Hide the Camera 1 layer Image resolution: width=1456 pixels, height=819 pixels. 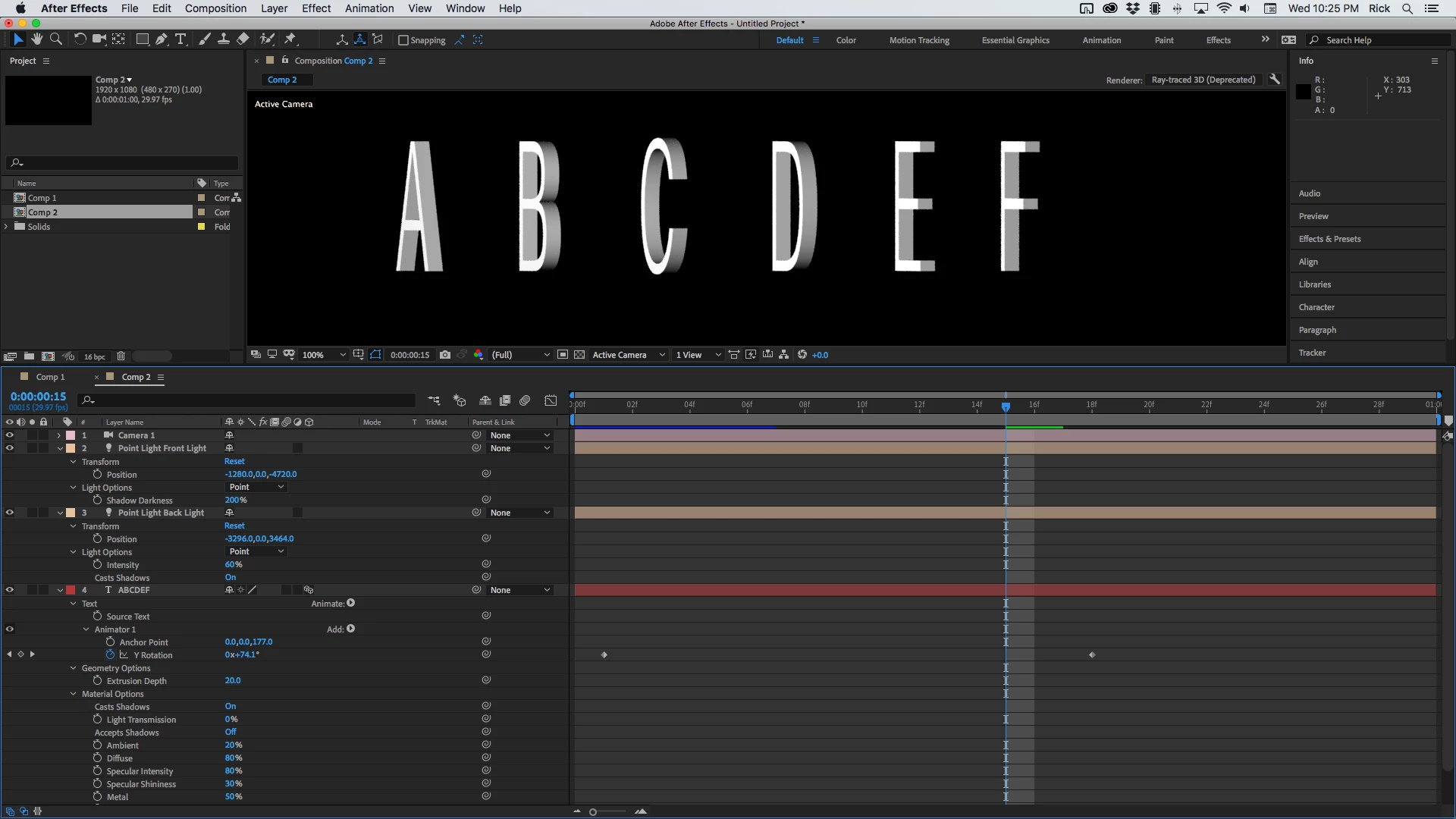(x=10, y=435)
